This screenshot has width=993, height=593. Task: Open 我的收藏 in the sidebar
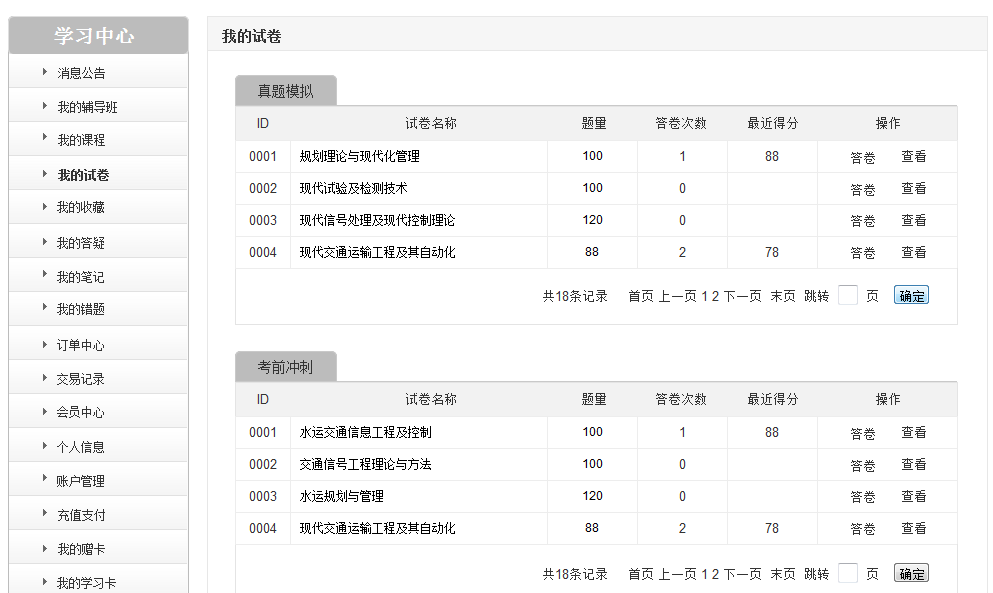pos(80,208)
